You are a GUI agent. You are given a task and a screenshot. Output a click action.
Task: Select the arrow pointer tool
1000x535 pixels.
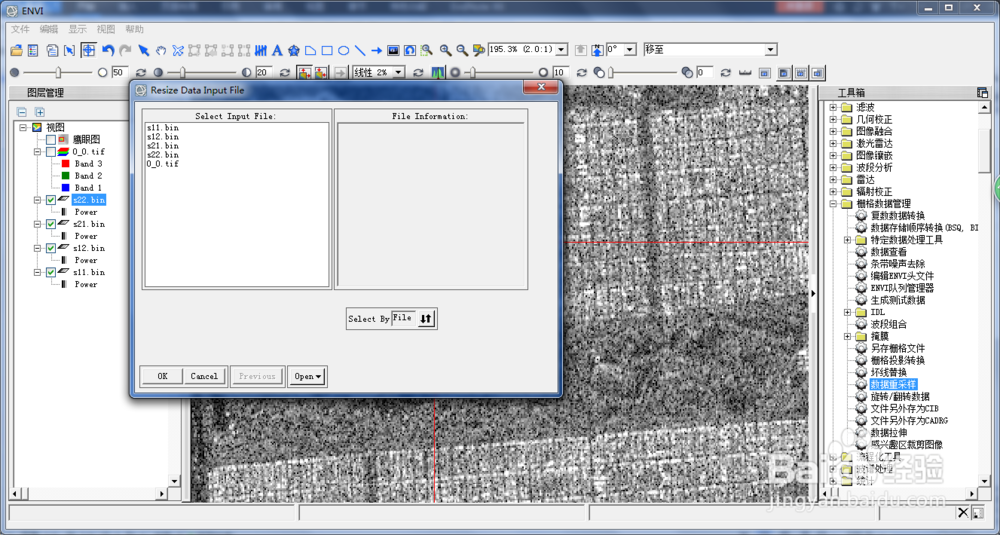pos(143,50)
